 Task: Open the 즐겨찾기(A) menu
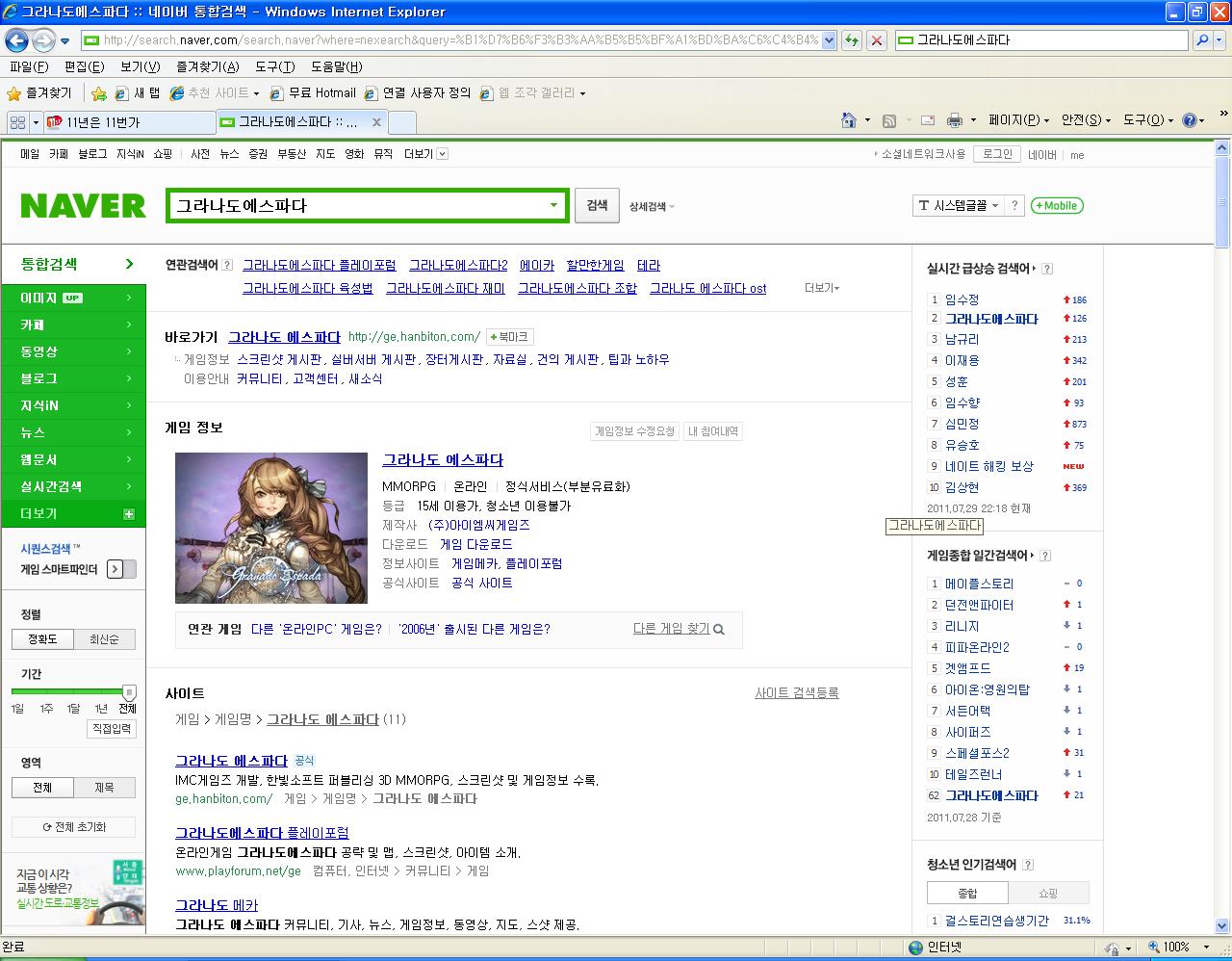point(208,66)
